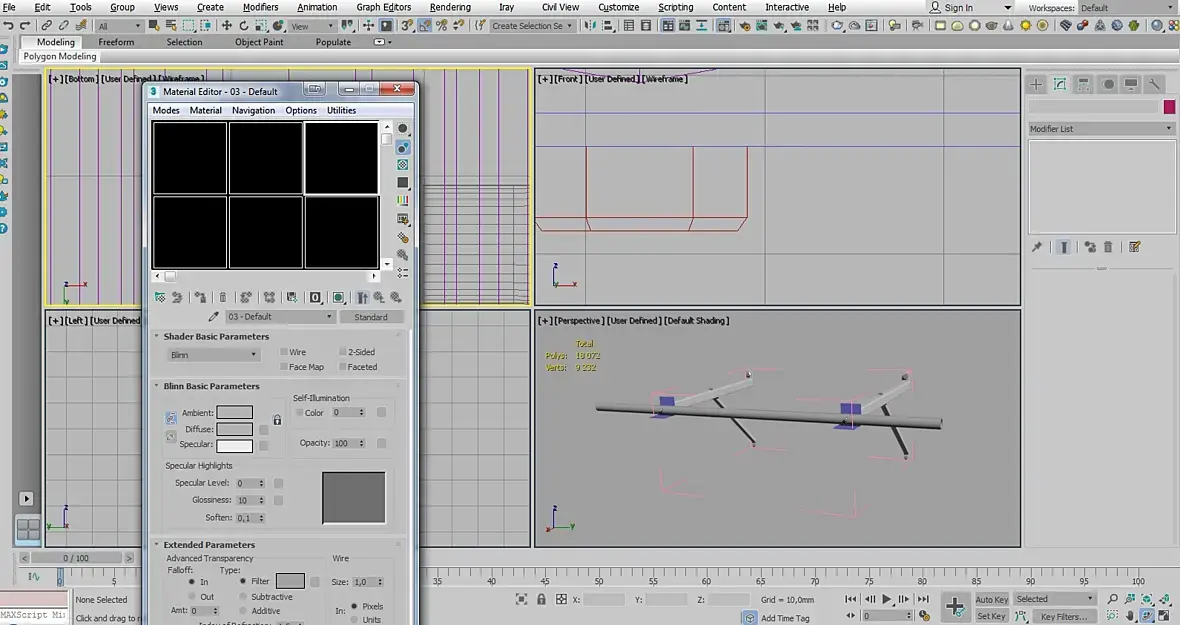Click the Pin Stack icon

pyautogui.click(x=1037, y=247)
